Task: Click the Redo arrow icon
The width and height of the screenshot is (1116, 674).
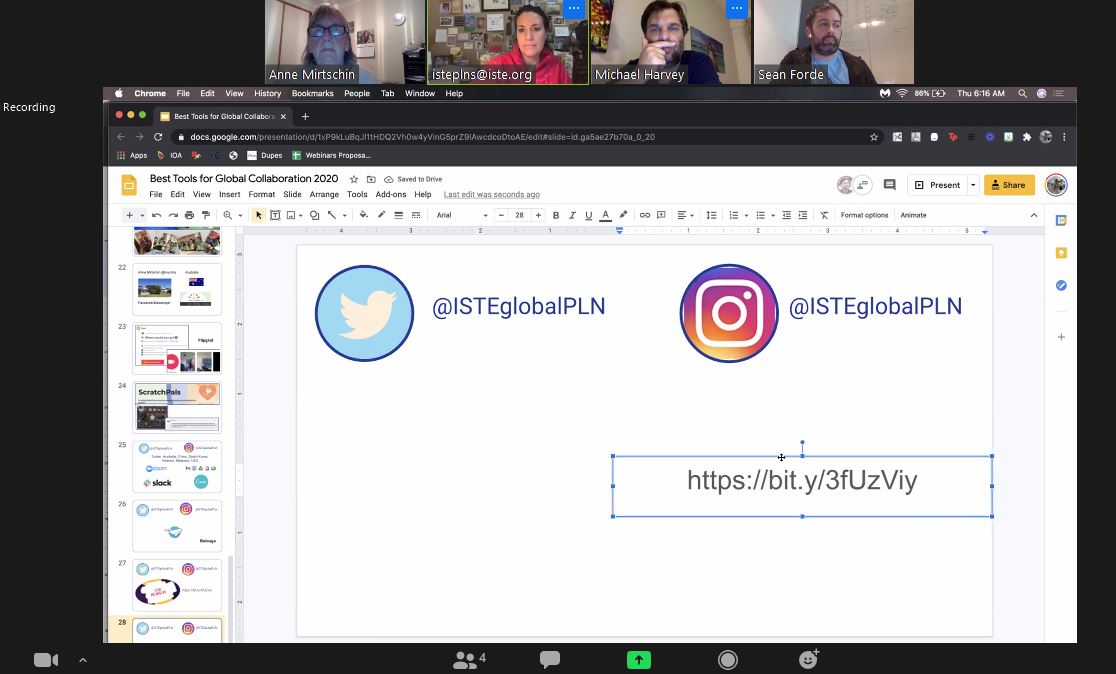Action: click(173, 215)
